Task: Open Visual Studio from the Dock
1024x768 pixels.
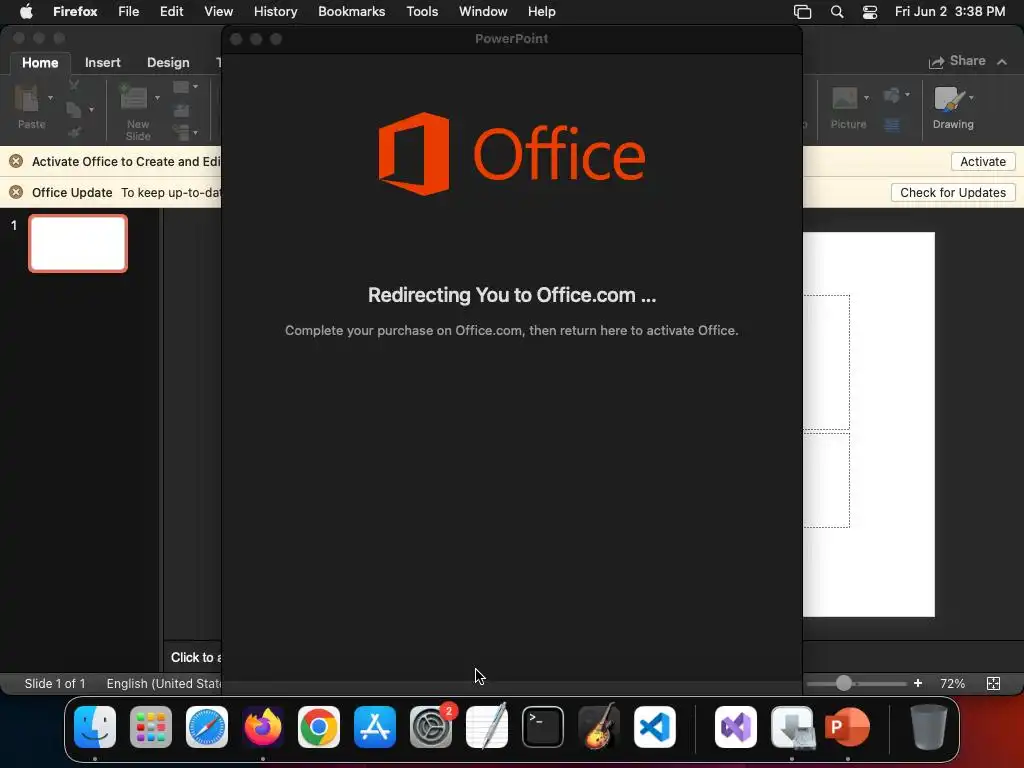Action: (736, 727)
